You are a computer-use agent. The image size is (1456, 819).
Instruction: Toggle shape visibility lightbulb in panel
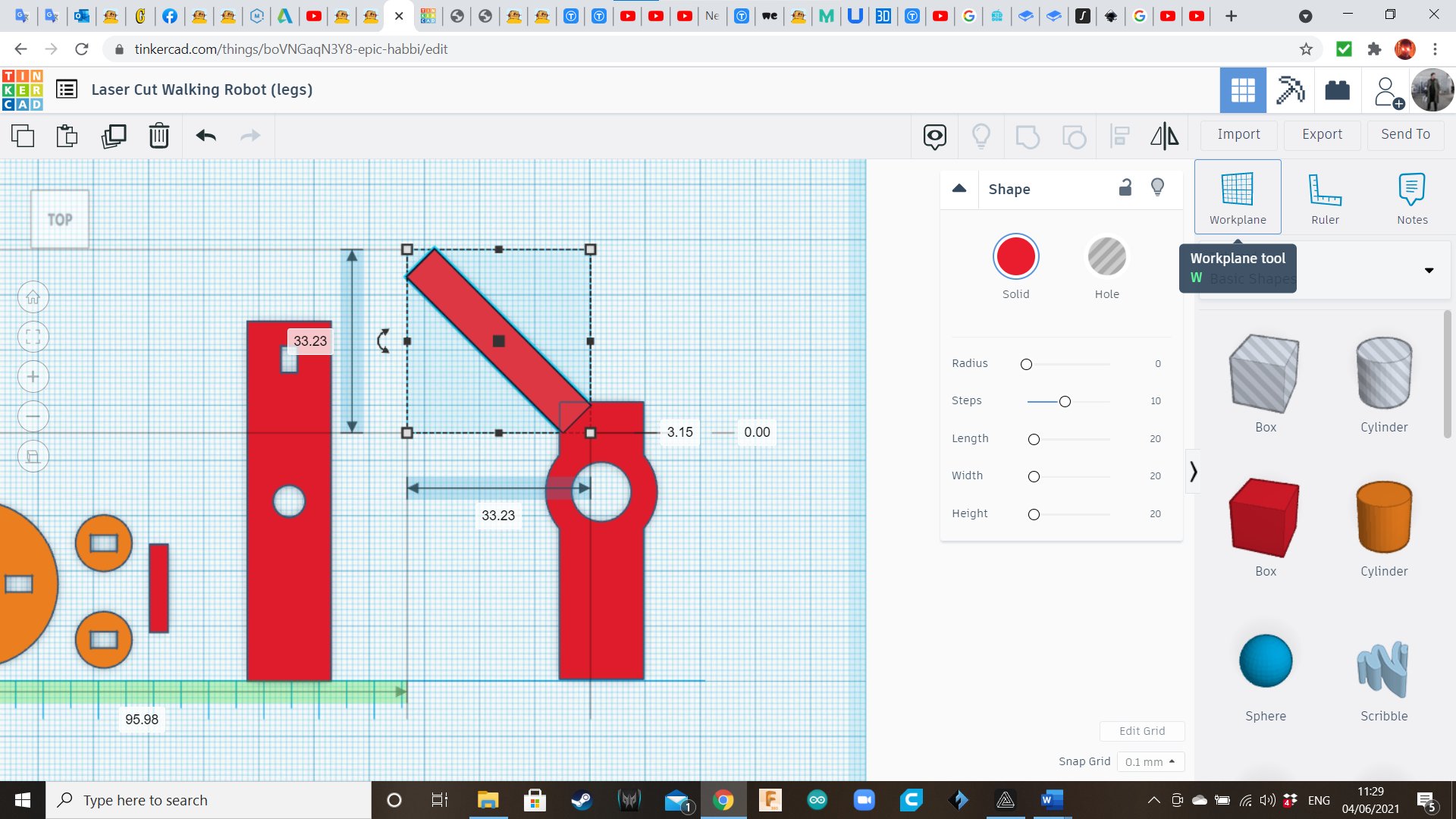(1157, 187)
